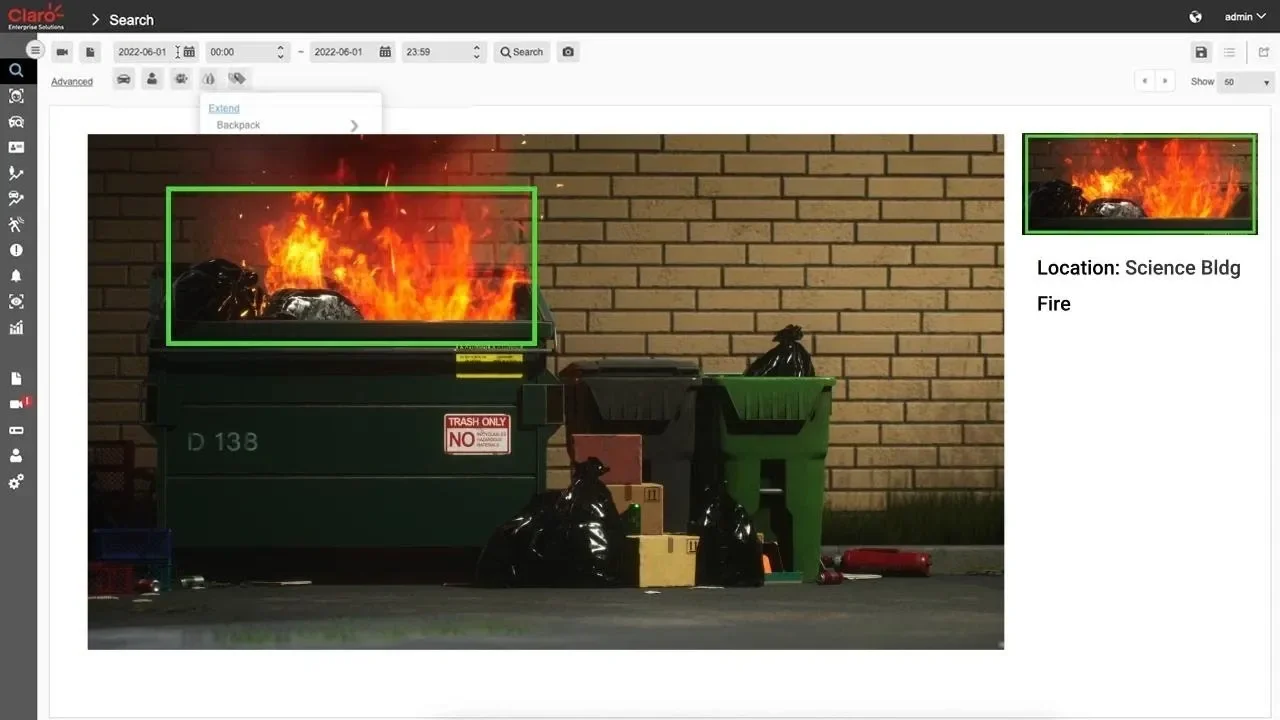This screenshot has height=720, width=1280.
Task: Click the ID badge sidebar icon
Action: pos(16,147)
